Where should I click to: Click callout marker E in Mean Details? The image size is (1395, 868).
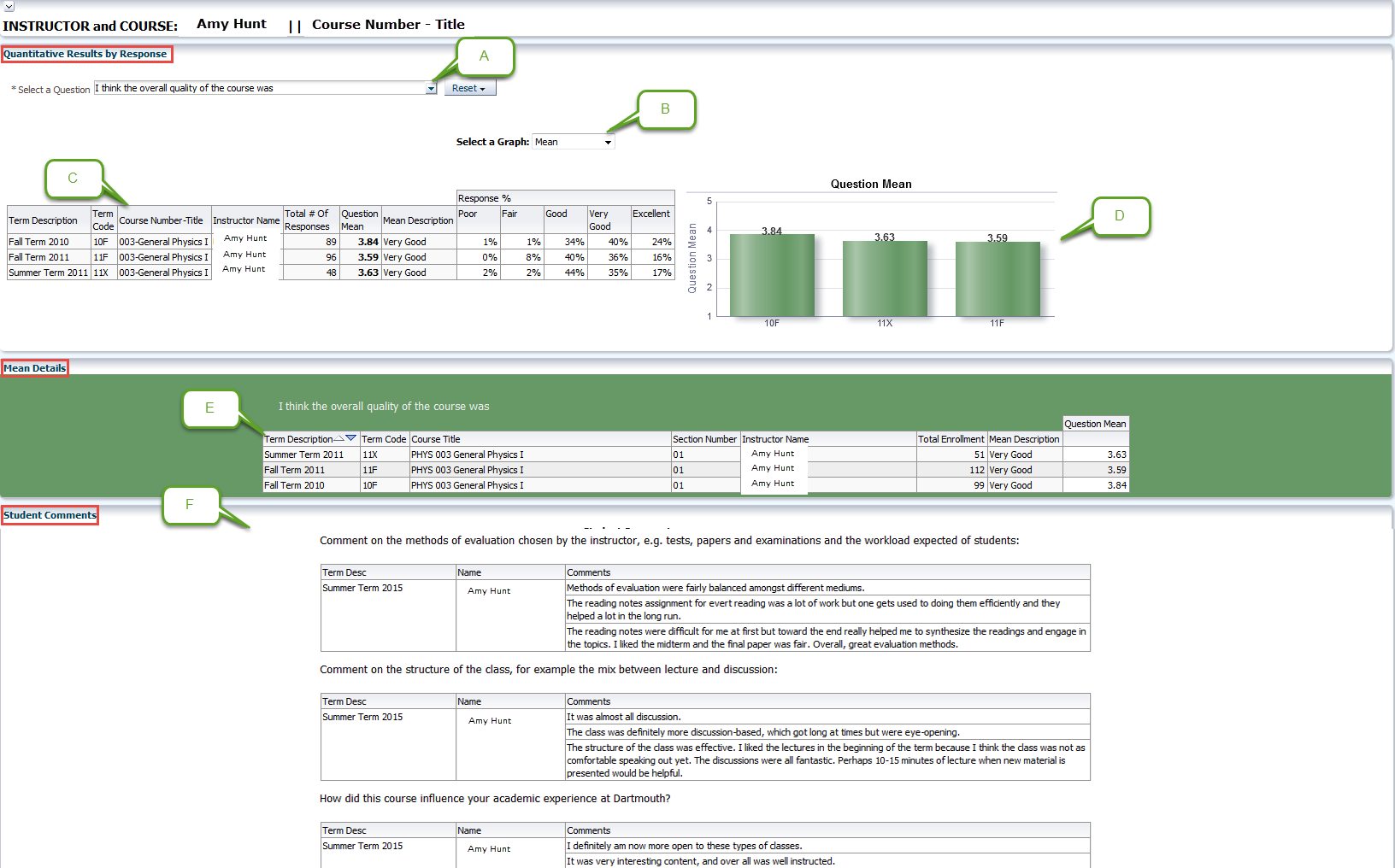tap(210, 408)
